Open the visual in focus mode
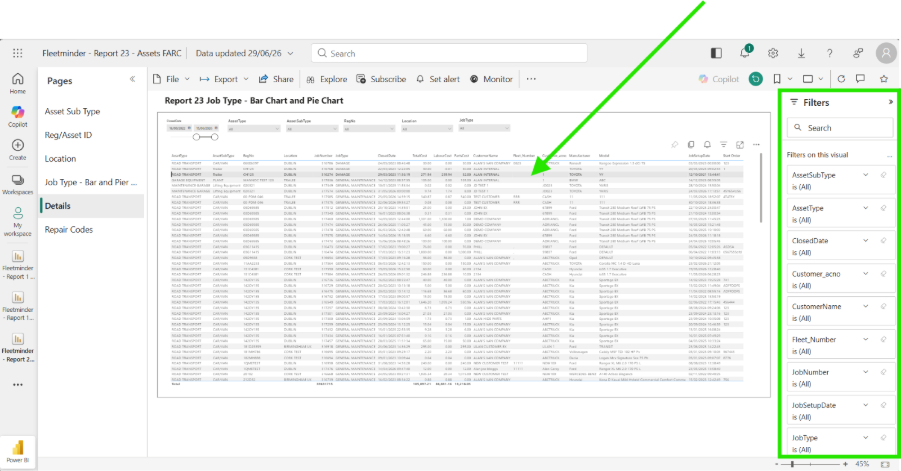This screenshot has height=471, width=901. click(x=740, y=145)
